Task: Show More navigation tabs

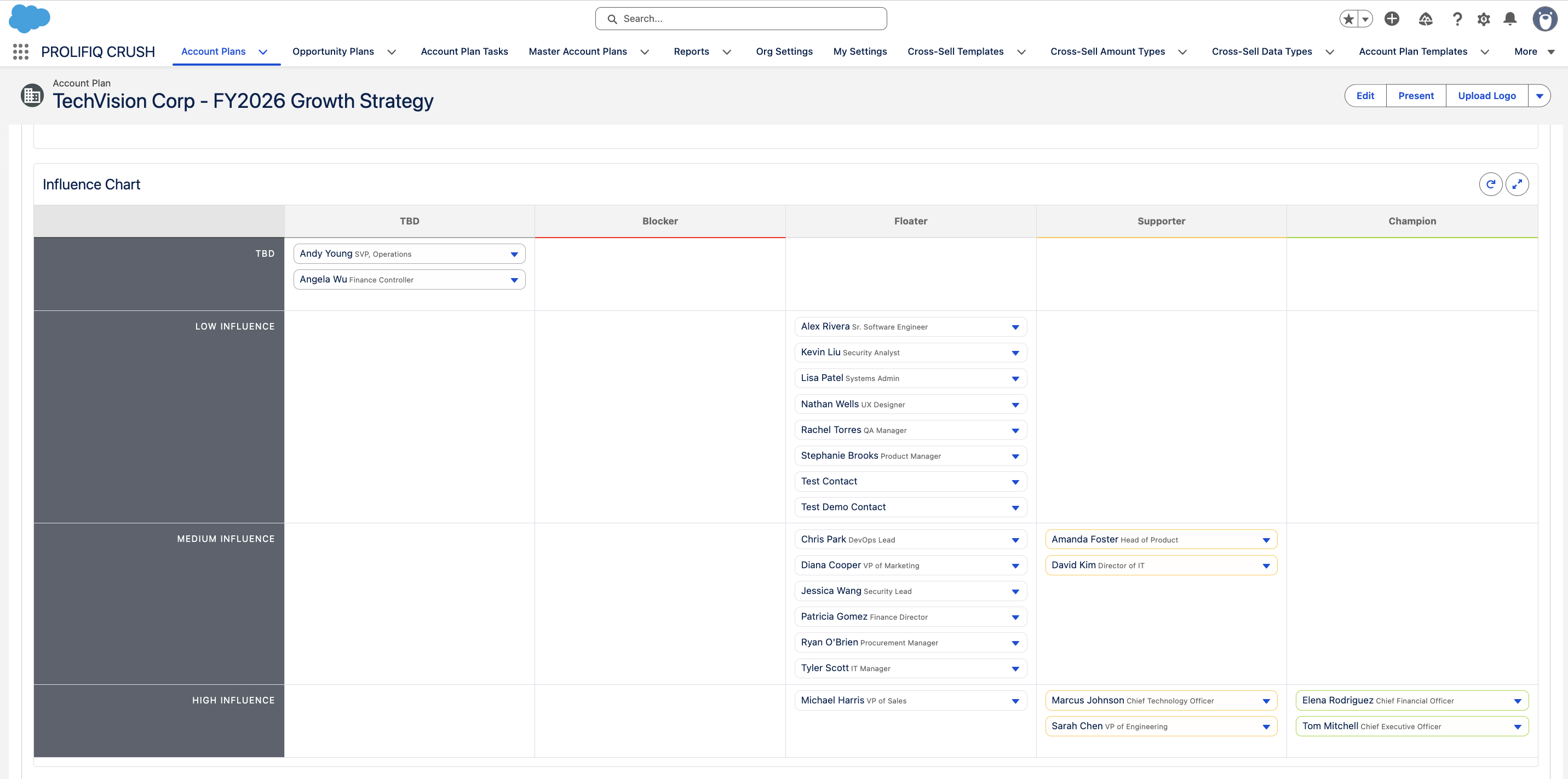Action: (1534, 51)
